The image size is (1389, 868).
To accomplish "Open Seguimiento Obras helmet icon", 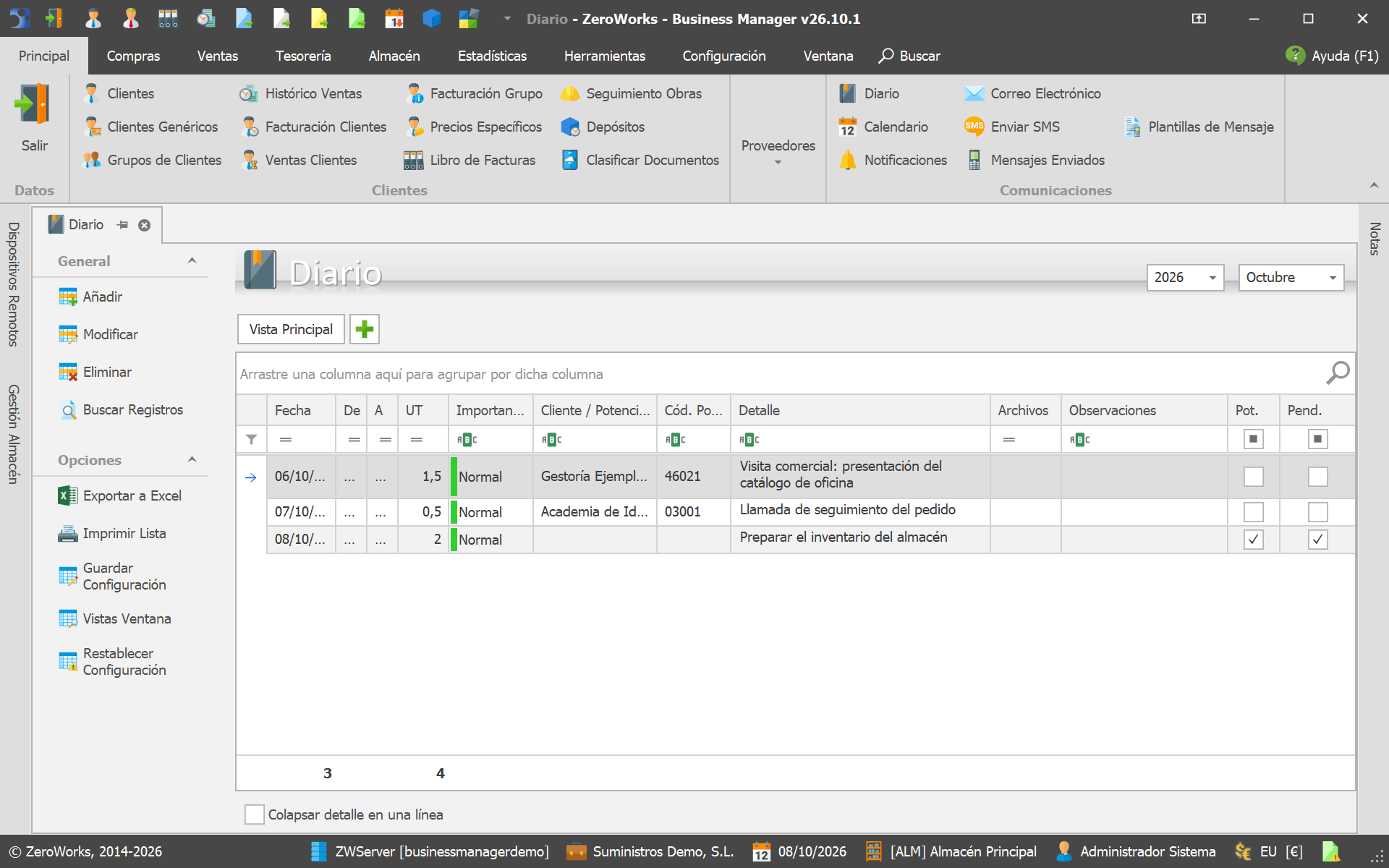I will pyautogui.click(x=570, y=94).
